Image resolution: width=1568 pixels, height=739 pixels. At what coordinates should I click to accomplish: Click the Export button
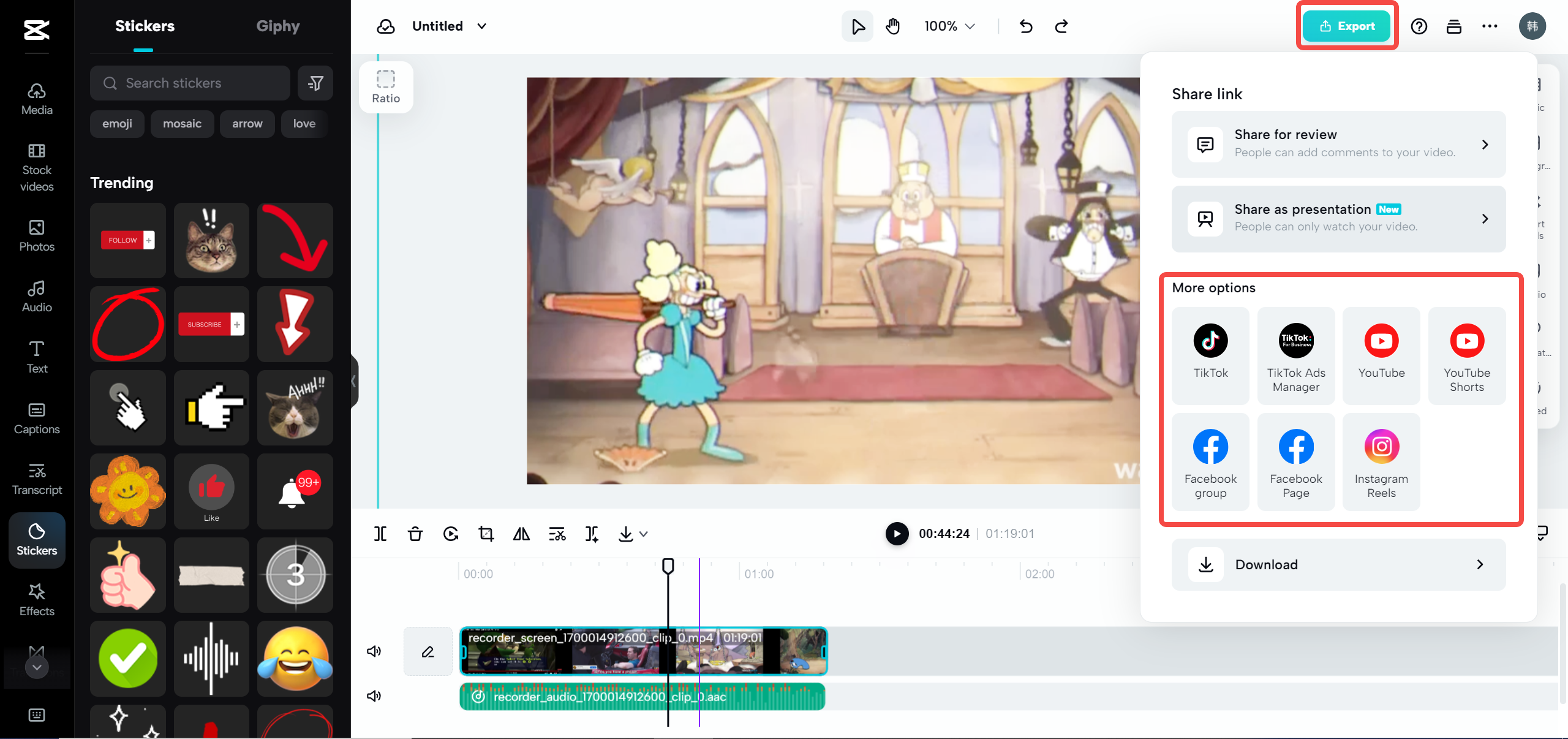click(1347, 26)
